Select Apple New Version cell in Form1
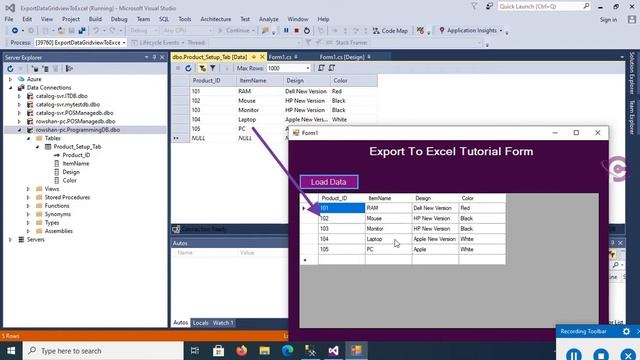Viewport: 640px width, 360px height. tap(435, 239)
